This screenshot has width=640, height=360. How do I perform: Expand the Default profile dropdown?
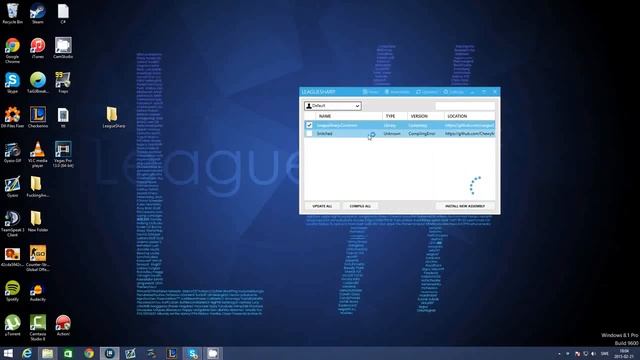tap(333, 106)
